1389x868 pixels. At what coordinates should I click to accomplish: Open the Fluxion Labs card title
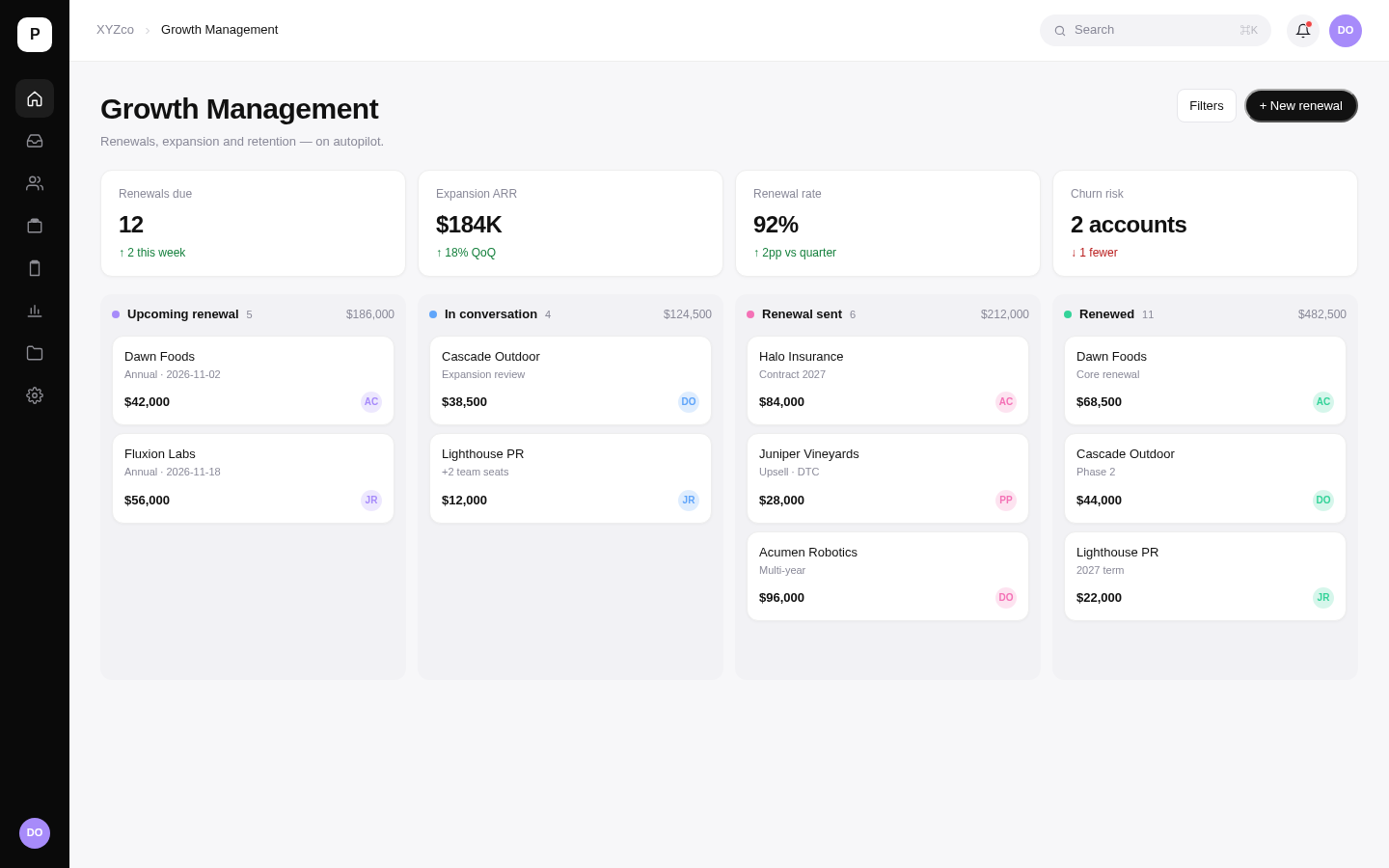pos(160,454)
